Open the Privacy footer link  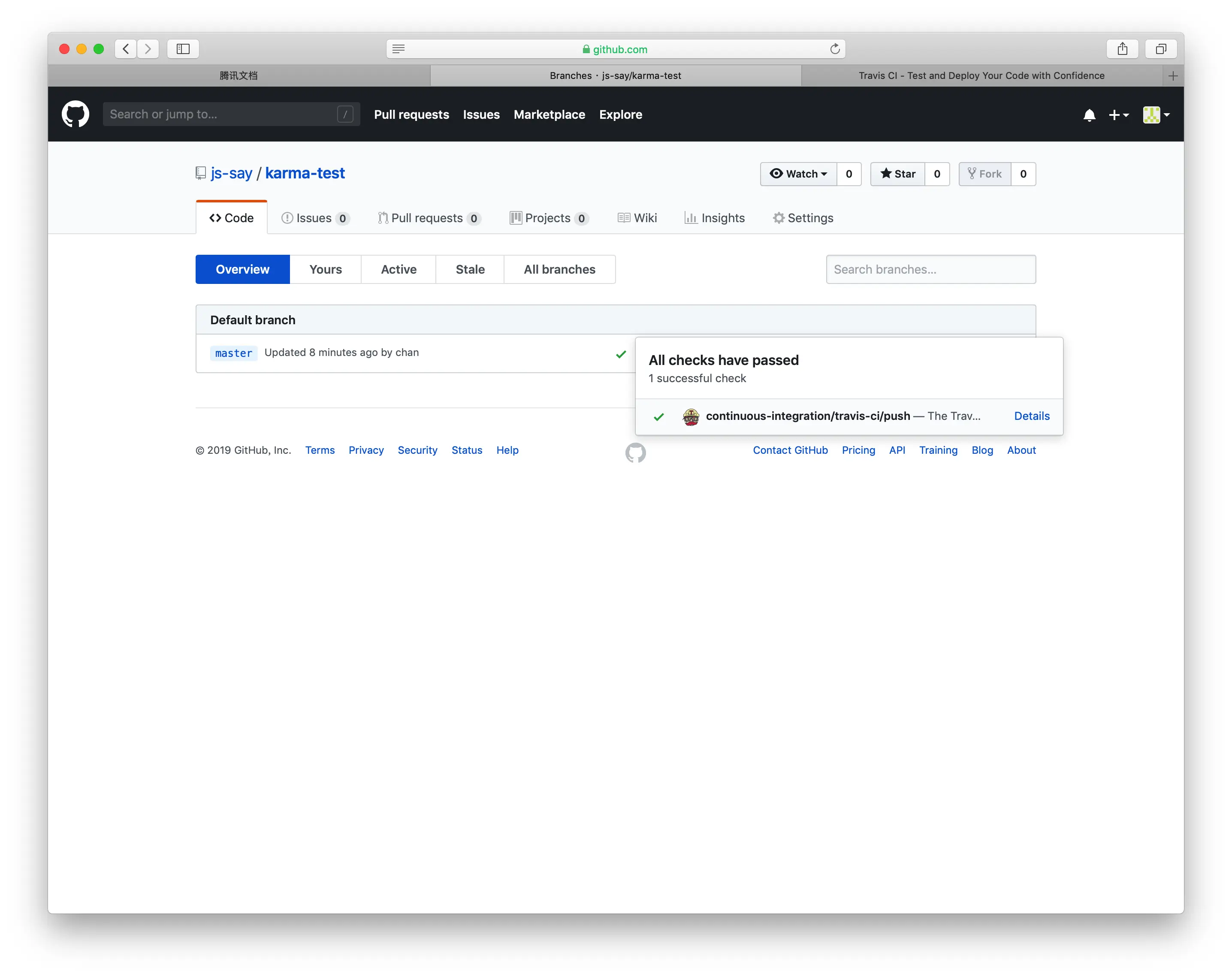coord(366,450)
